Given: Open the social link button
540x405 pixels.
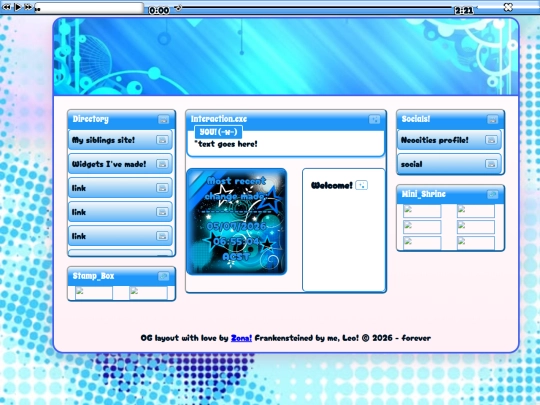Looking at the screenshot, I should (x=449, y=164).
